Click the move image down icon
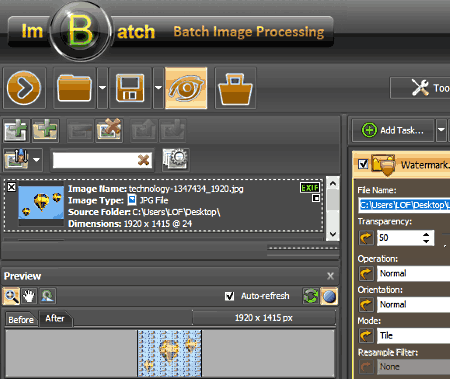The width and height of the screenshot is (450, 379). click(173, 130)
